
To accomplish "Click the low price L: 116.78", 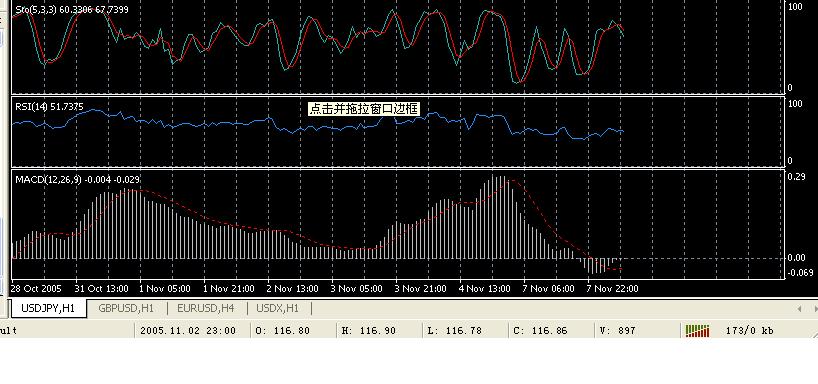I will pos(454,331).
